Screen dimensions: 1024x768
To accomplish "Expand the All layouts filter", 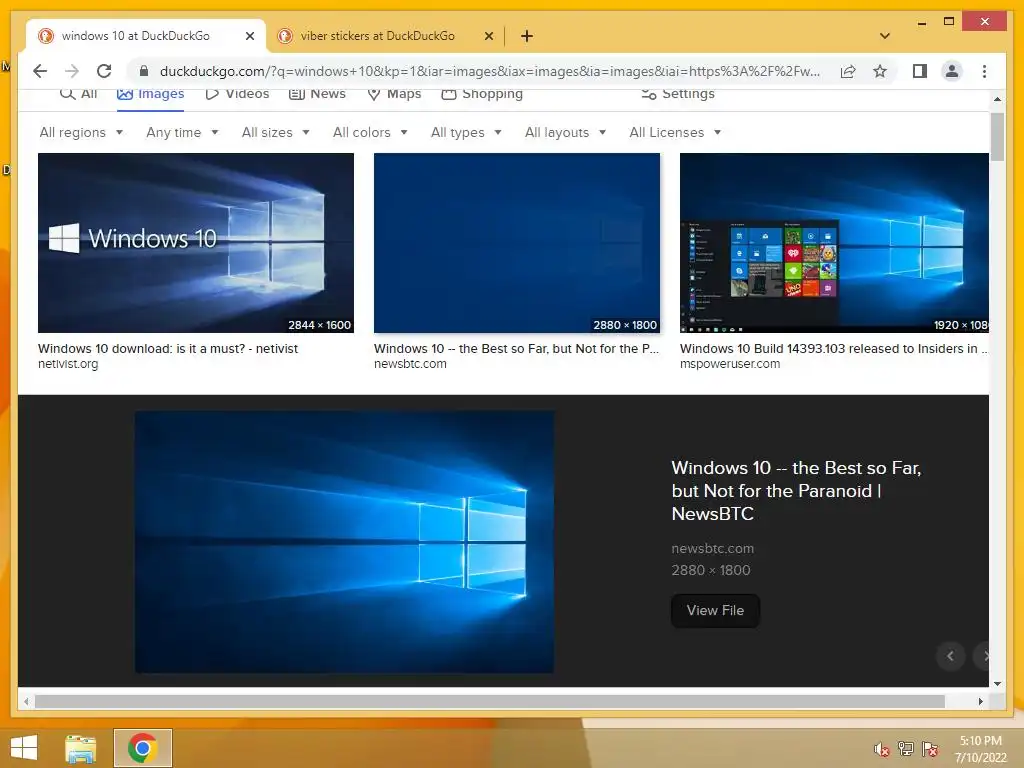I will point(566,133).
